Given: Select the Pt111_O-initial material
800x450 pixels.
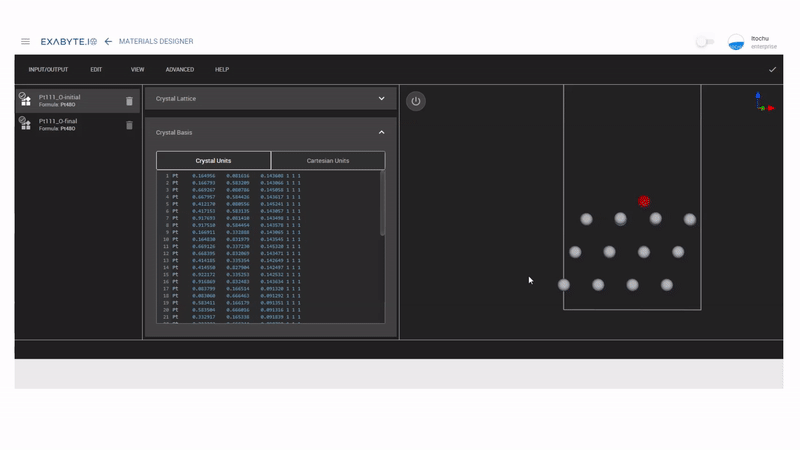Looking at the screenshot, I should pyautogui.click(x=78, y=101).
